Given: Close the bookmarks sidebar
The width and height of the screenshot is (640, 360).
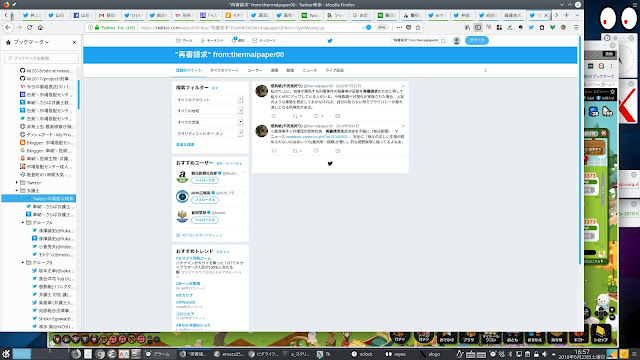Looking at the screenshot, I should 74,42.
